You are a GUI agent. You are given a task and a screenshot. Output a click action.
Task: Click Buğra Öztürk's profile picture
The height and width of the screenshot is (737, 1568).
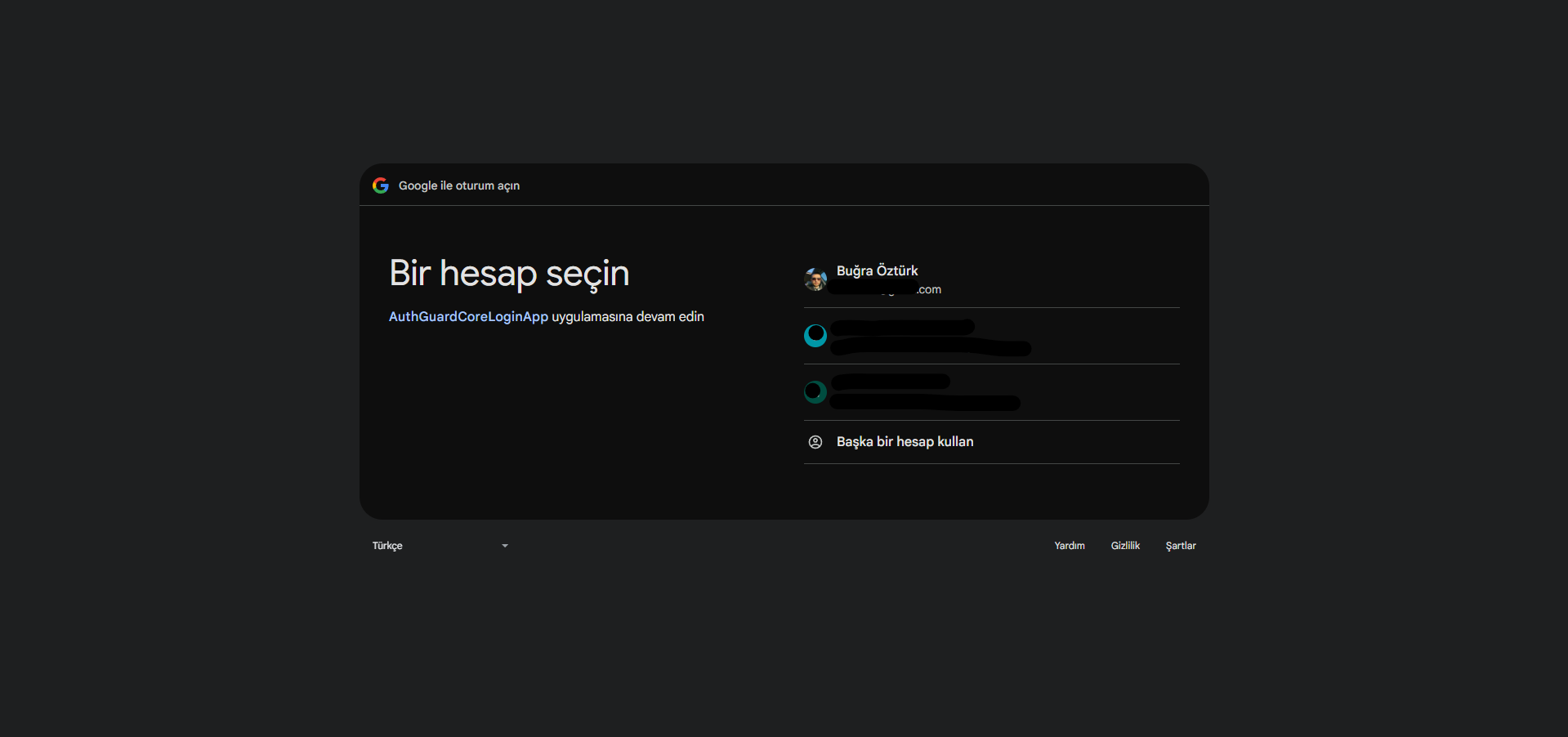click(815, 279)
